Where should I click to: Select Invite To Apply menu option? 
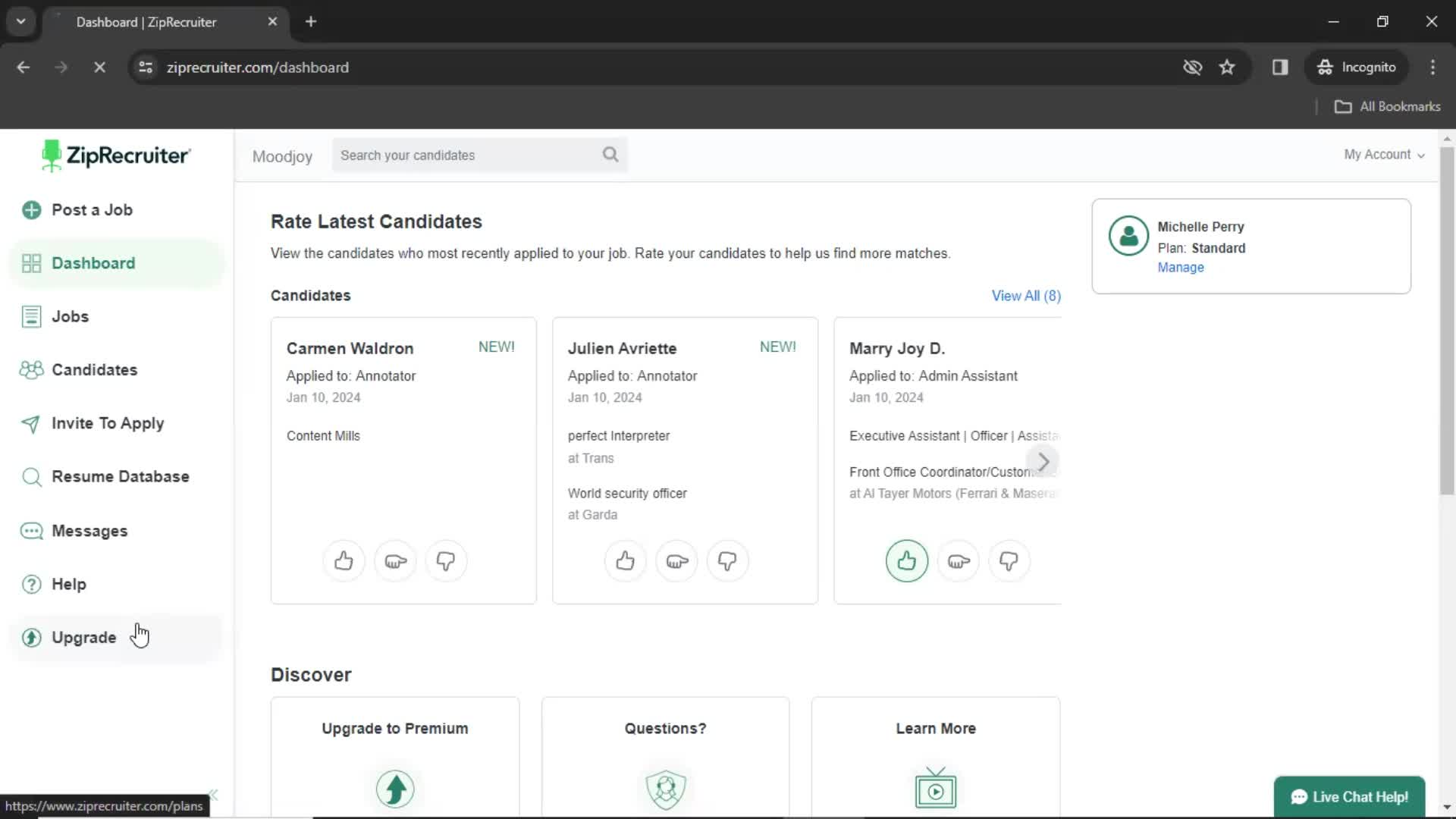[108, 423]
